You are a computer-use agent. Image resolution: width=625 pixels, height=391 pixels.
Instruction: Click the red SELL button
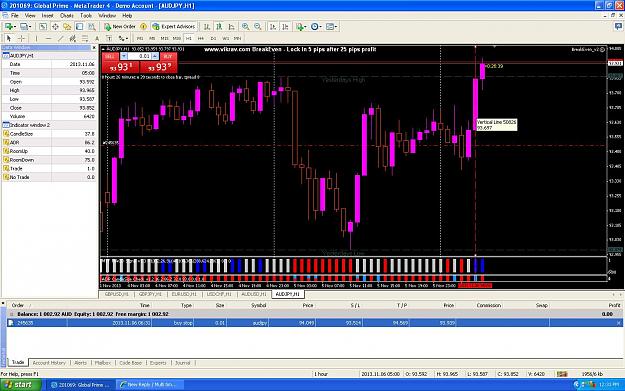[x=121, y=63]
